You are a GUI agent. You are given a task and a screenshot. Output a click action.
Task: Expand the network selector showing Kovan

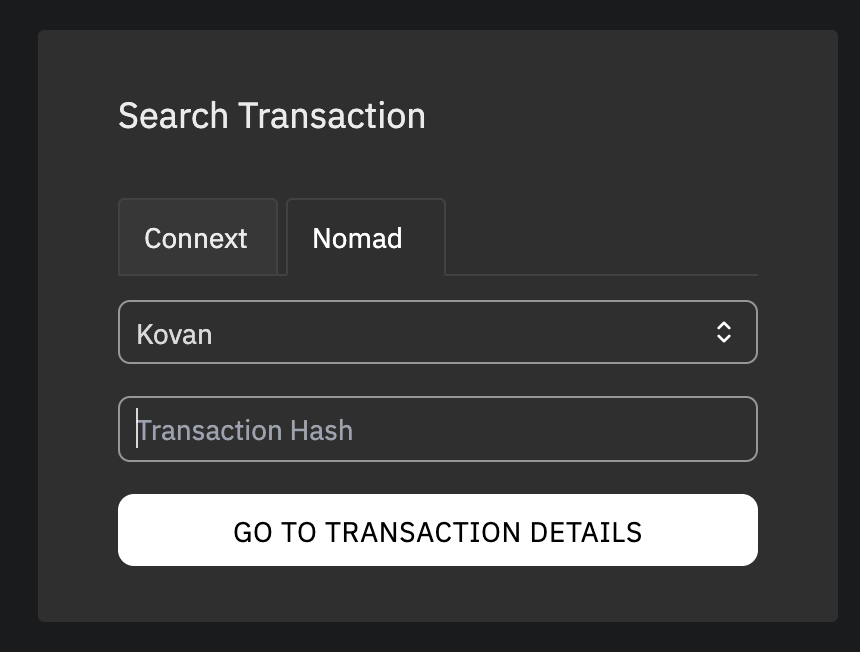[x=437, y=333]
